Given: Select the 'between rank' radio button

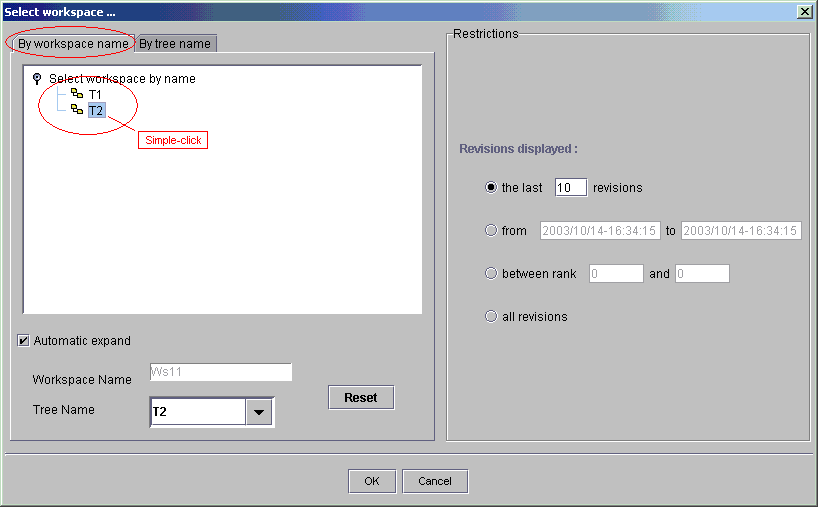Looking at the screenshot, I should click(x=491, y=273).
